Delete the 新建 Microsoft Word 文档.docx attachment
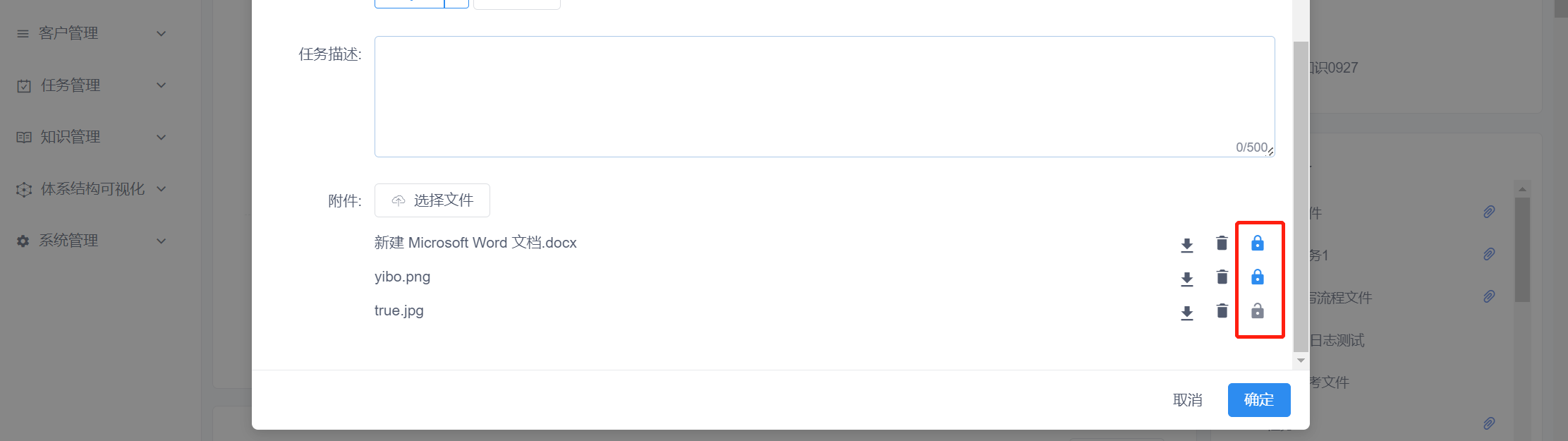This screenshot has width=1568, height=441. pyautogui.click(x=1222, y=243)
